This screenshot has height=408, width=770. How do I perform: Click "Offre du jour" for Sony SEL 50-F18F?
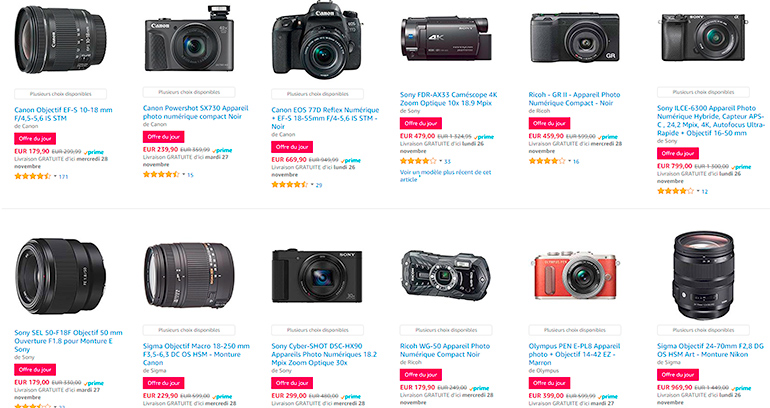pyautogui.click(x=35, y=369)
